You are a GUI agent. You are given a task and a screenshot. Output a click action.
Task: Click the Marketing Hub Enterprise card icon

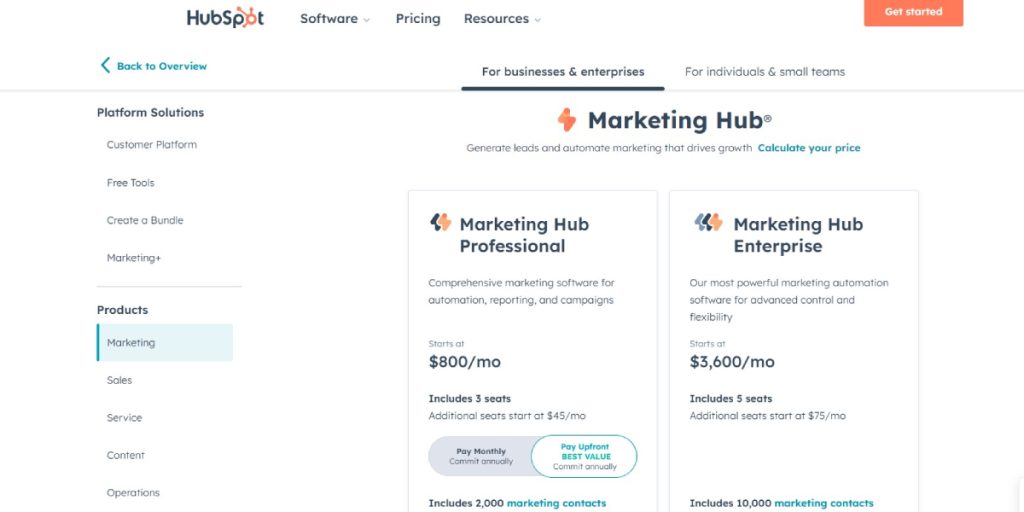click(x=709, y=223)
